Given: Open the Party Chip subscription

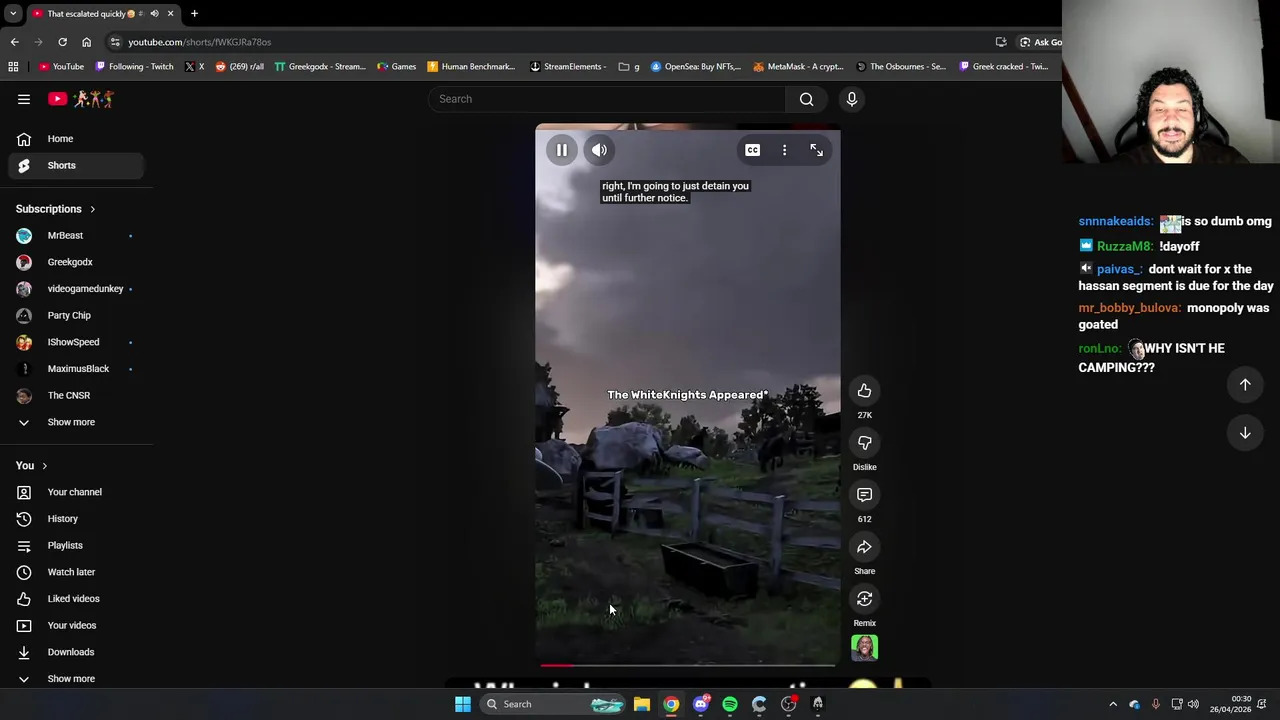Looking at the screenshot, I should click(76, 315).
